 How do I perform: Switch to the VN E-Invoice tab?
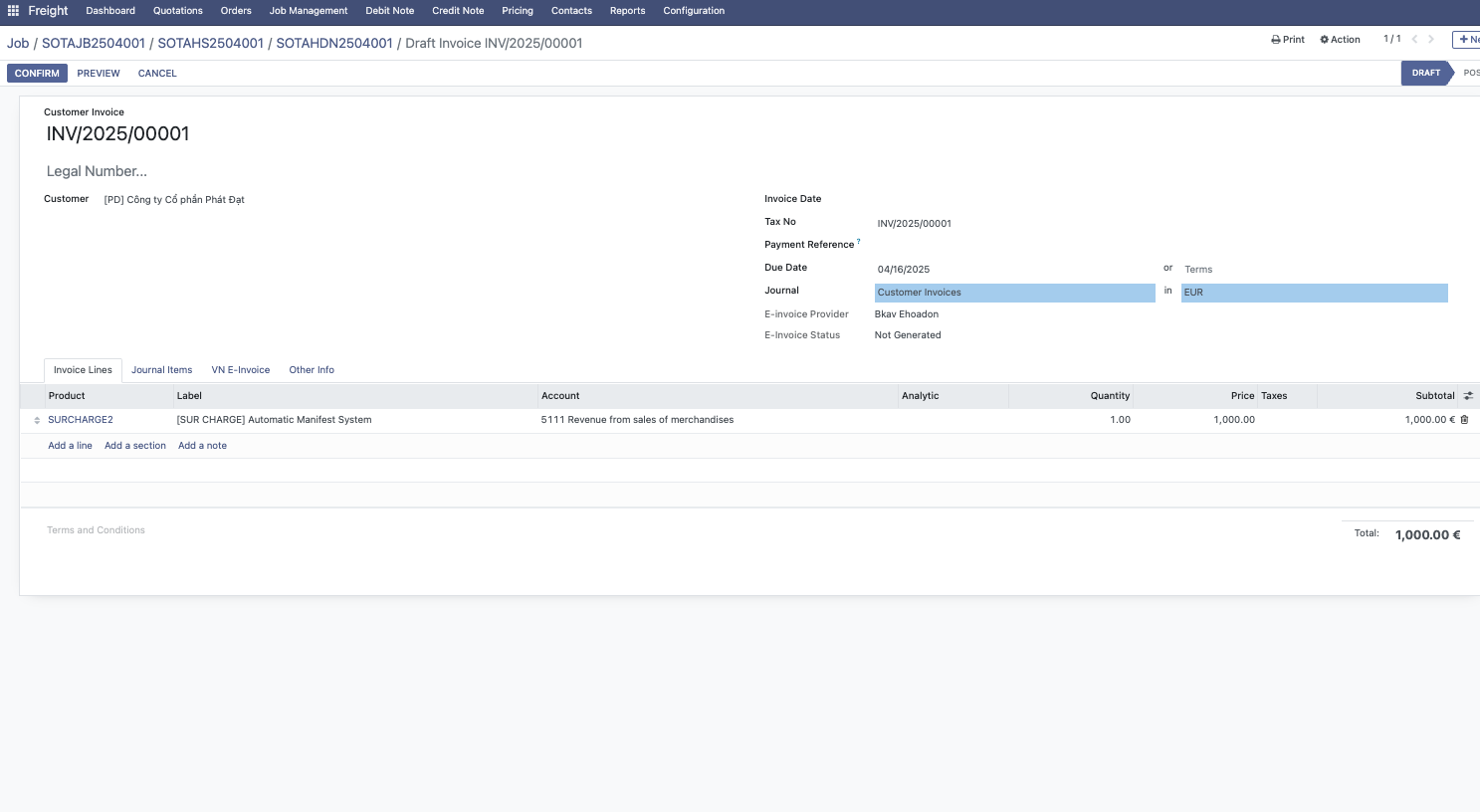(x=240, y=370)
